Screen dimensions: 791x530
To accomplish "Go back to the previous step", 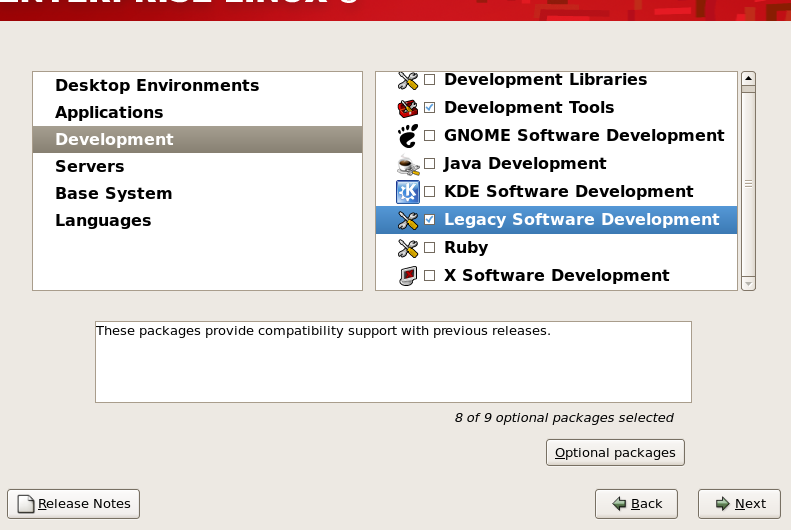I will [x=636, y=504].
